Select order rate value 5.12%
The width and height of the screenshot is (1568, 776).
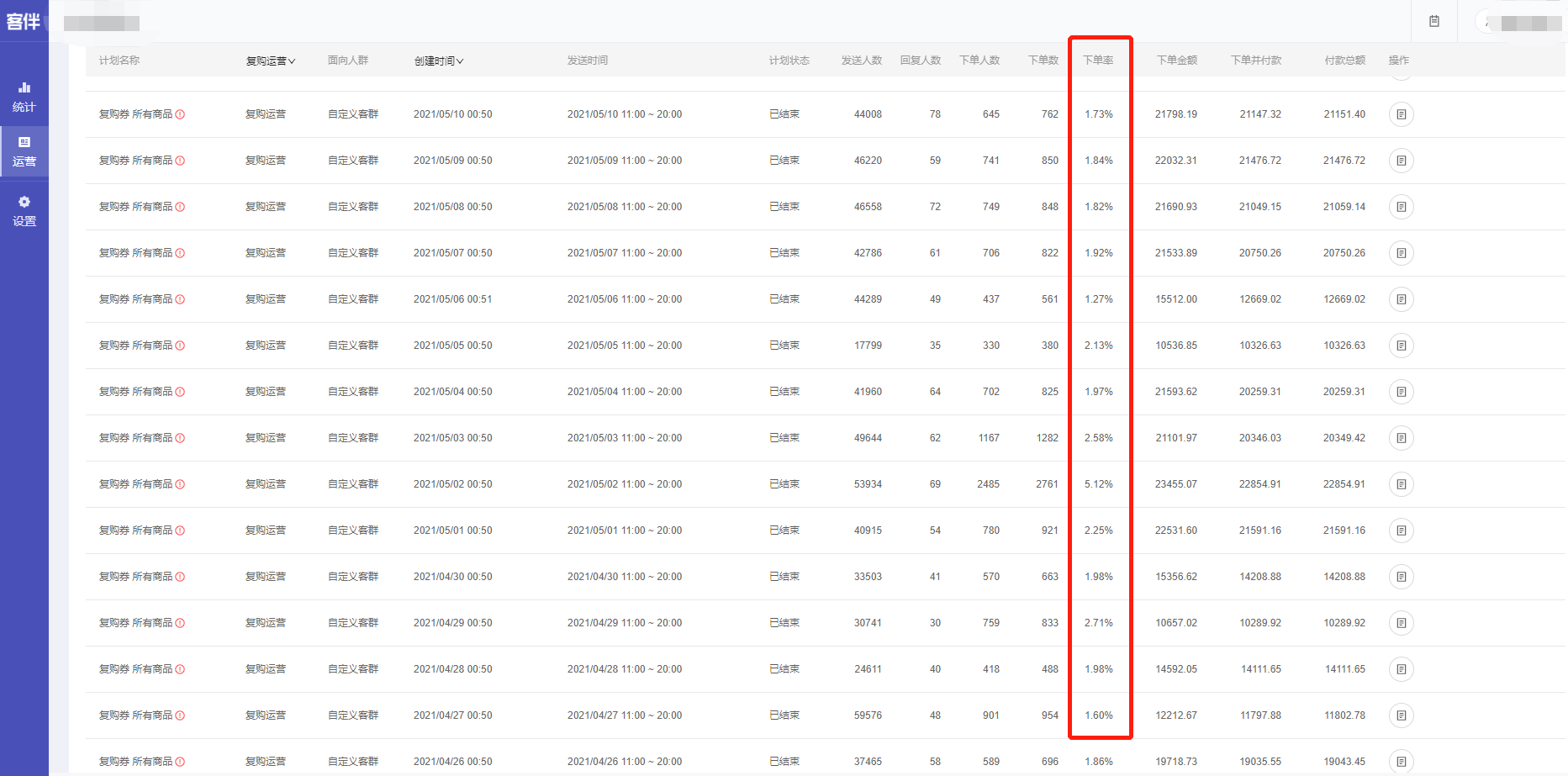(x=1099, y=484)
